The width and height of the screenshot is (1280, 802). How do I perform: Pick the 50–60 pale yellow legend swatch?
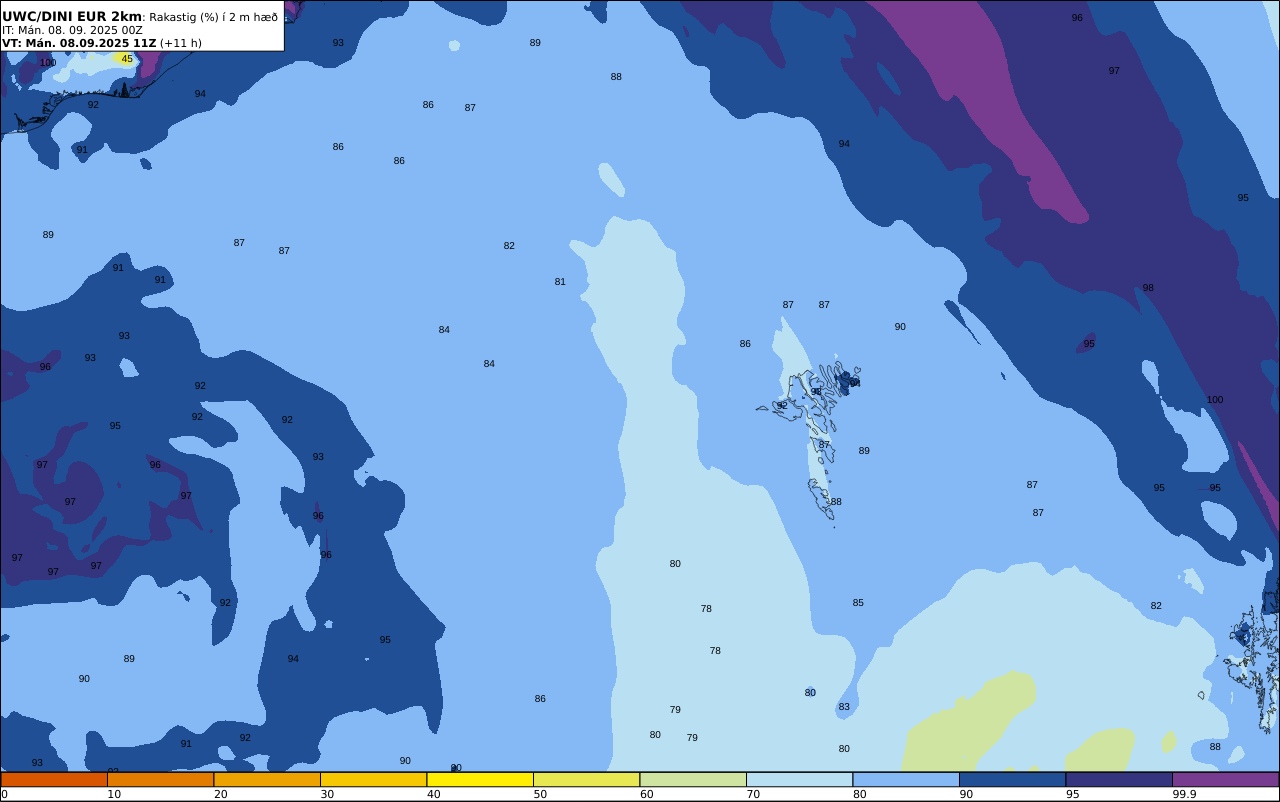586,779
